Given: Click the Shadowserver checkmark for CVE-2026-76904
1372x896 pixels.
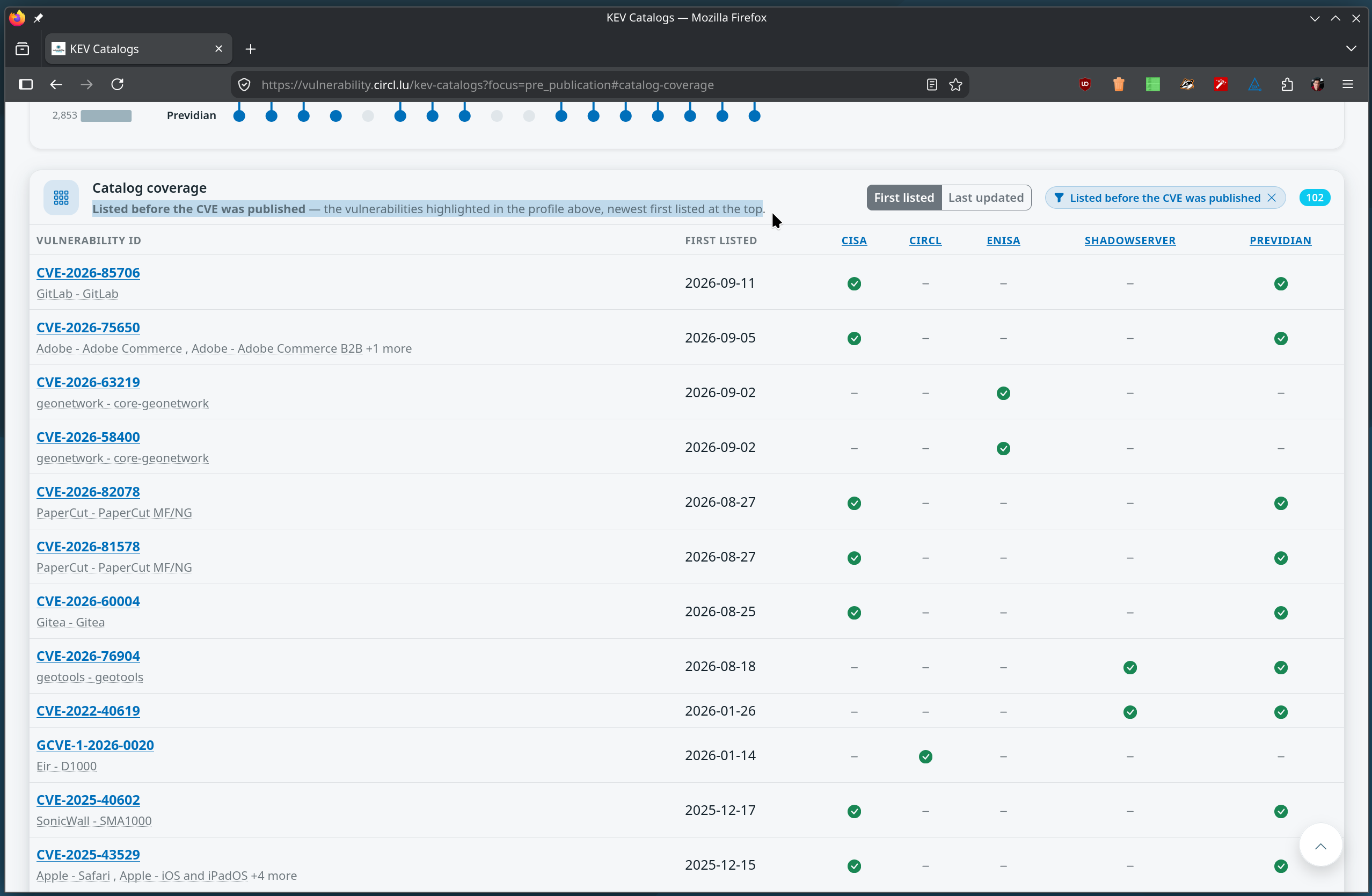Looking at the screenshot, I should coord(1130,668).
